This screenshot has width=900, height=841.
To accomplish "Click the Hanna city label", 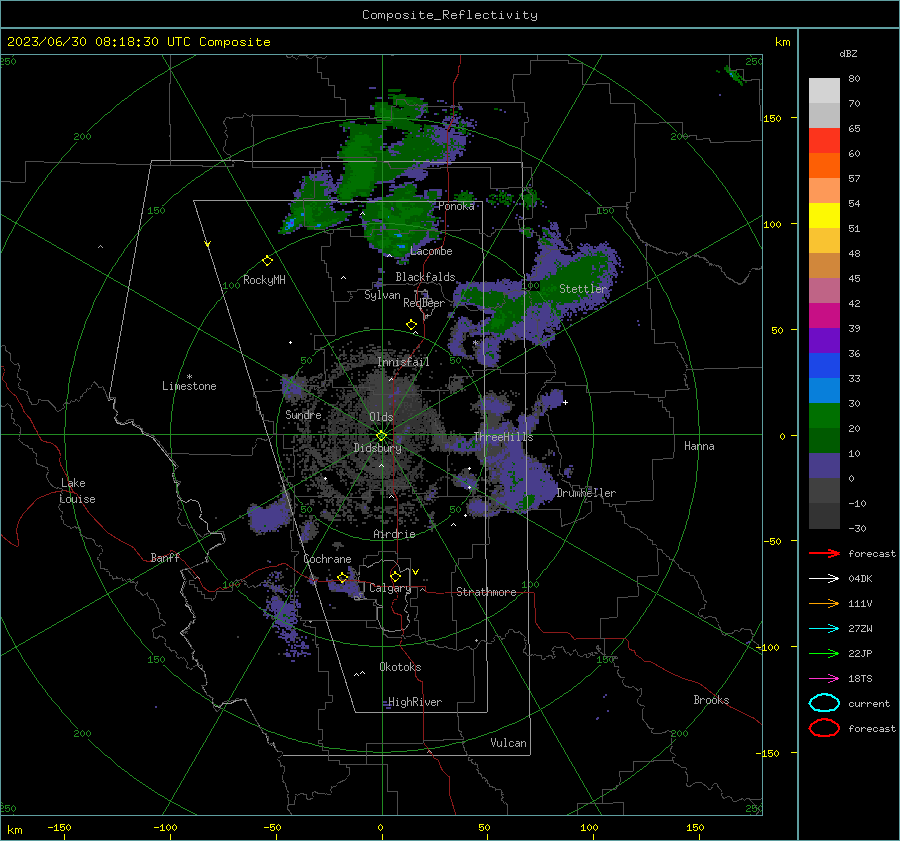I will coord(699,446).
